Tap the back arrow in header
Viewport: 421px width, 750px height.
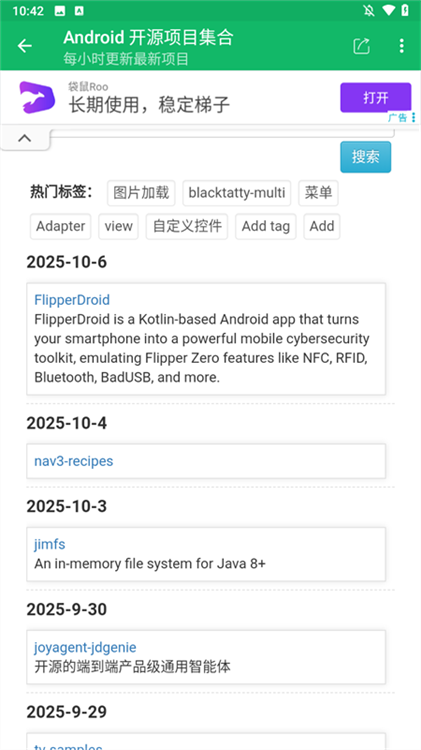pos(24,46)
